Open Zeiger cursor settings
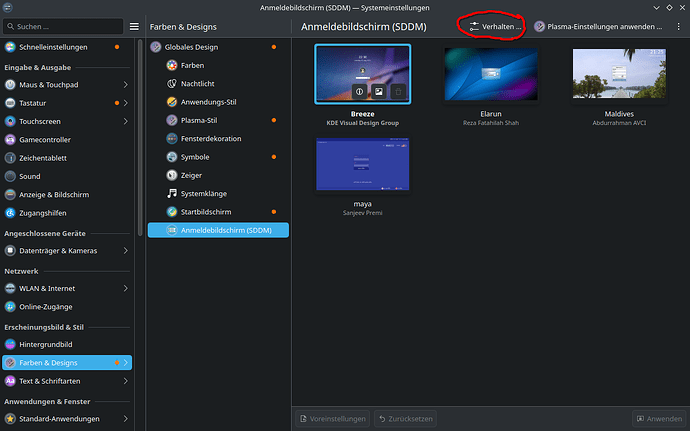This screenshot has width=690, height=431. (x=218, y=175)
